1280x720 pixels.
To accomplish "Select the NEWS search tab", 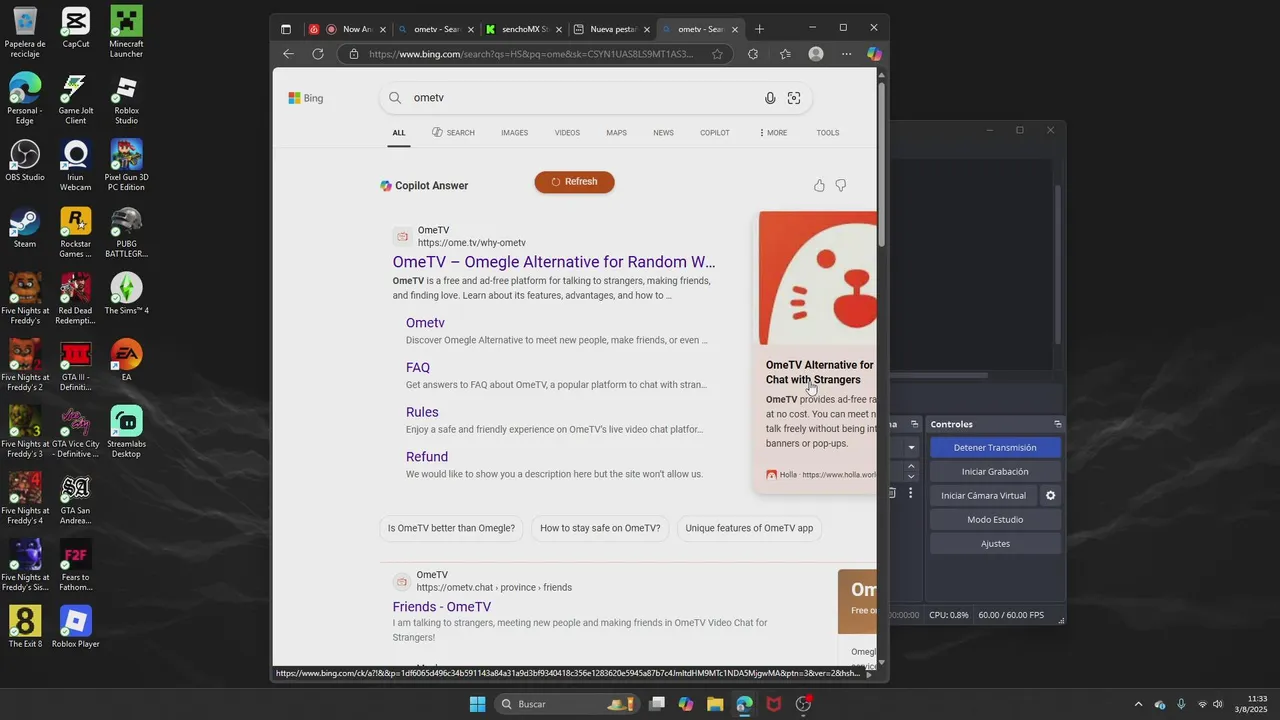I will click(x=663, y=133).
